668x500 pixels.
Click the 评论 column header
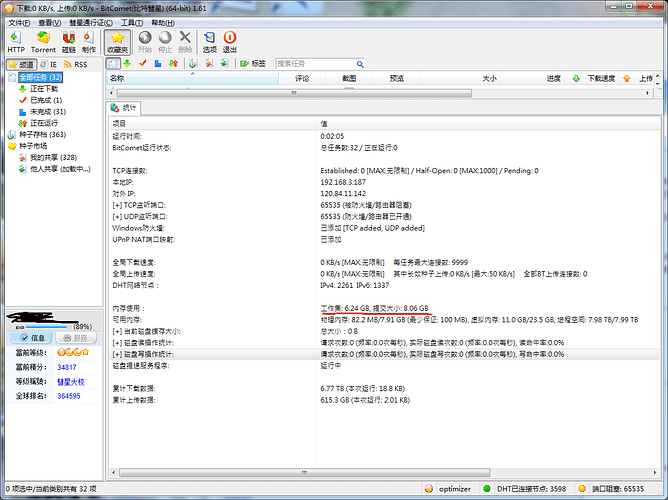point(302,78)
